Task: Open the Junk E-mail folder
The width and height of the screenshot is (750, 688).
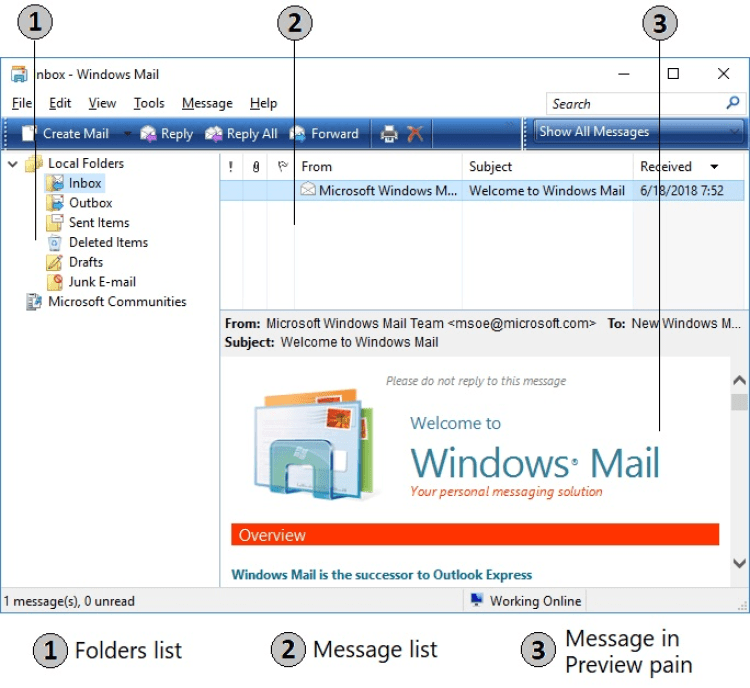Action: (x=102, y=282)
